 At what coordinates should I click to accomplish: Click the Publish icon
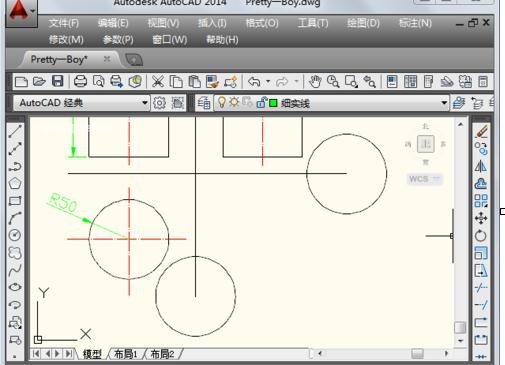[x=117, y=81]
